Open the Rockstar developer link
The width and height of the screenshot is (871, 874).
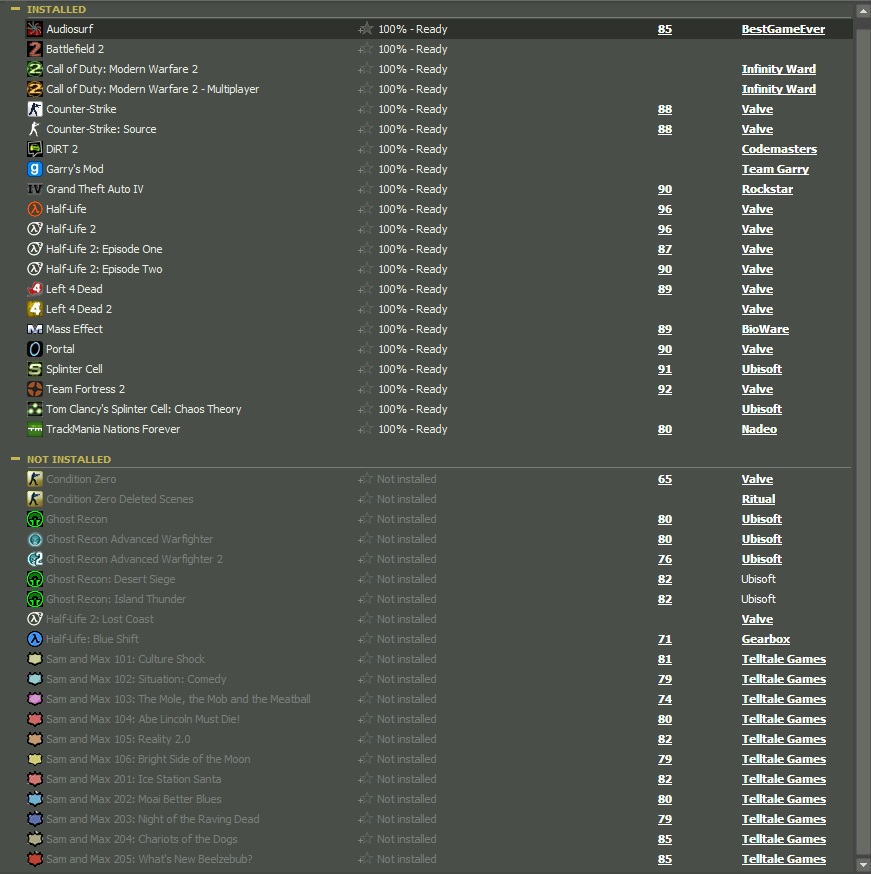pyautogui.click(x=767, y=189)
